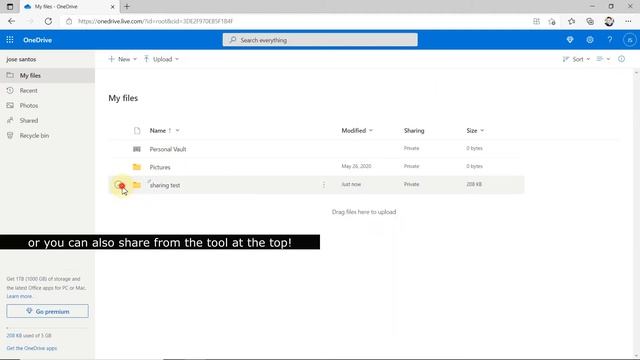Click the browser Back arrow
The height and width of the screenshot is (360, 640).
tap(11, 21)
